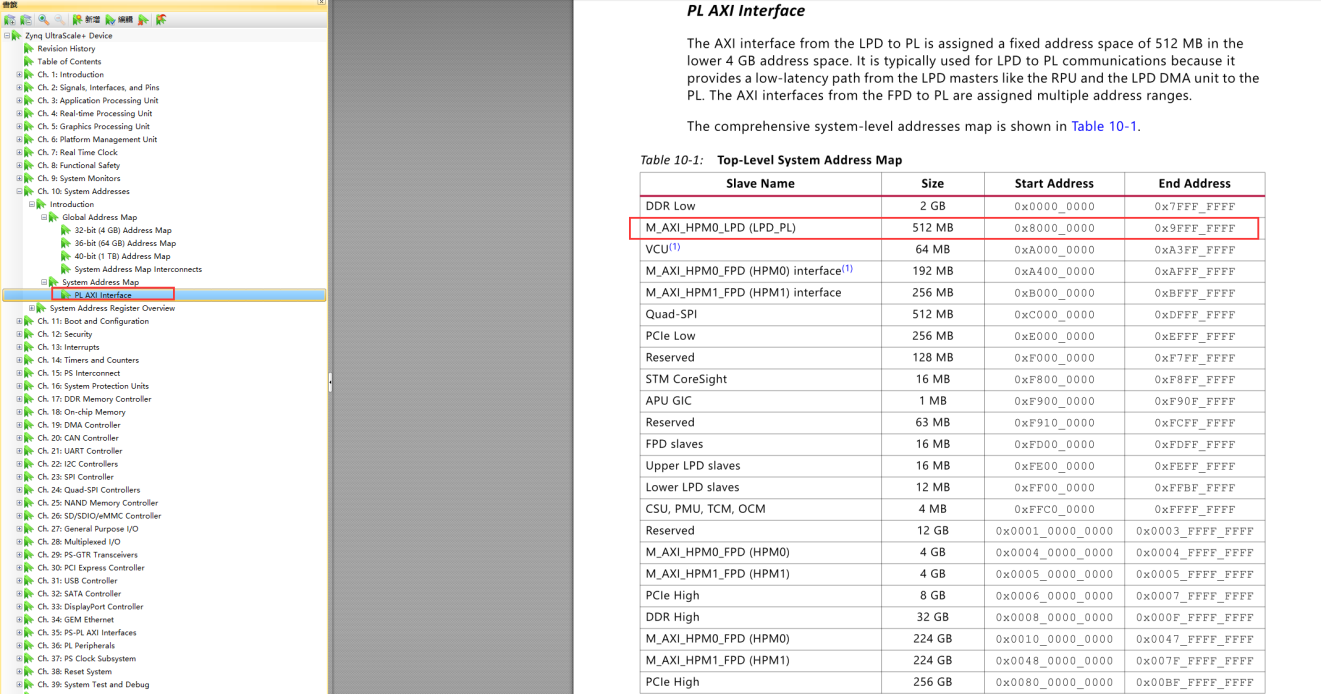
Task: Select Ch. 5: Graphics Processing Unit bookmark
Action: 94,126
